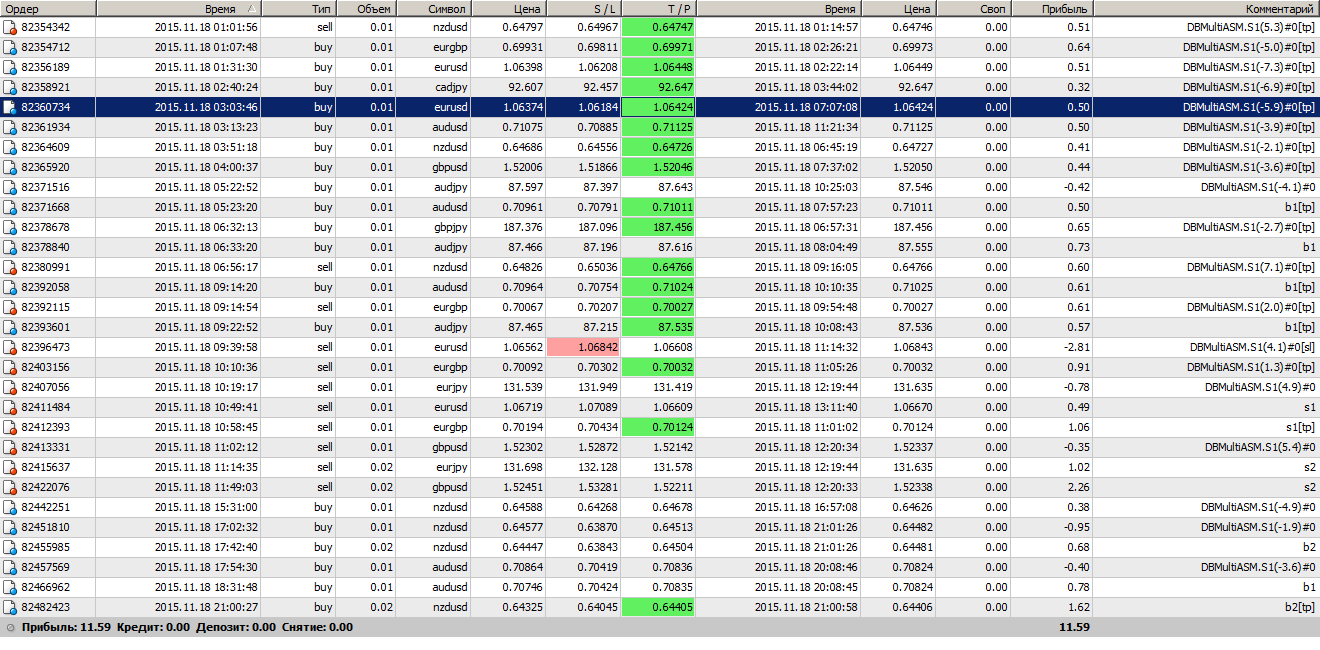Click the order icon for 82361934
1320x650 pixels.
coord(10,127)
